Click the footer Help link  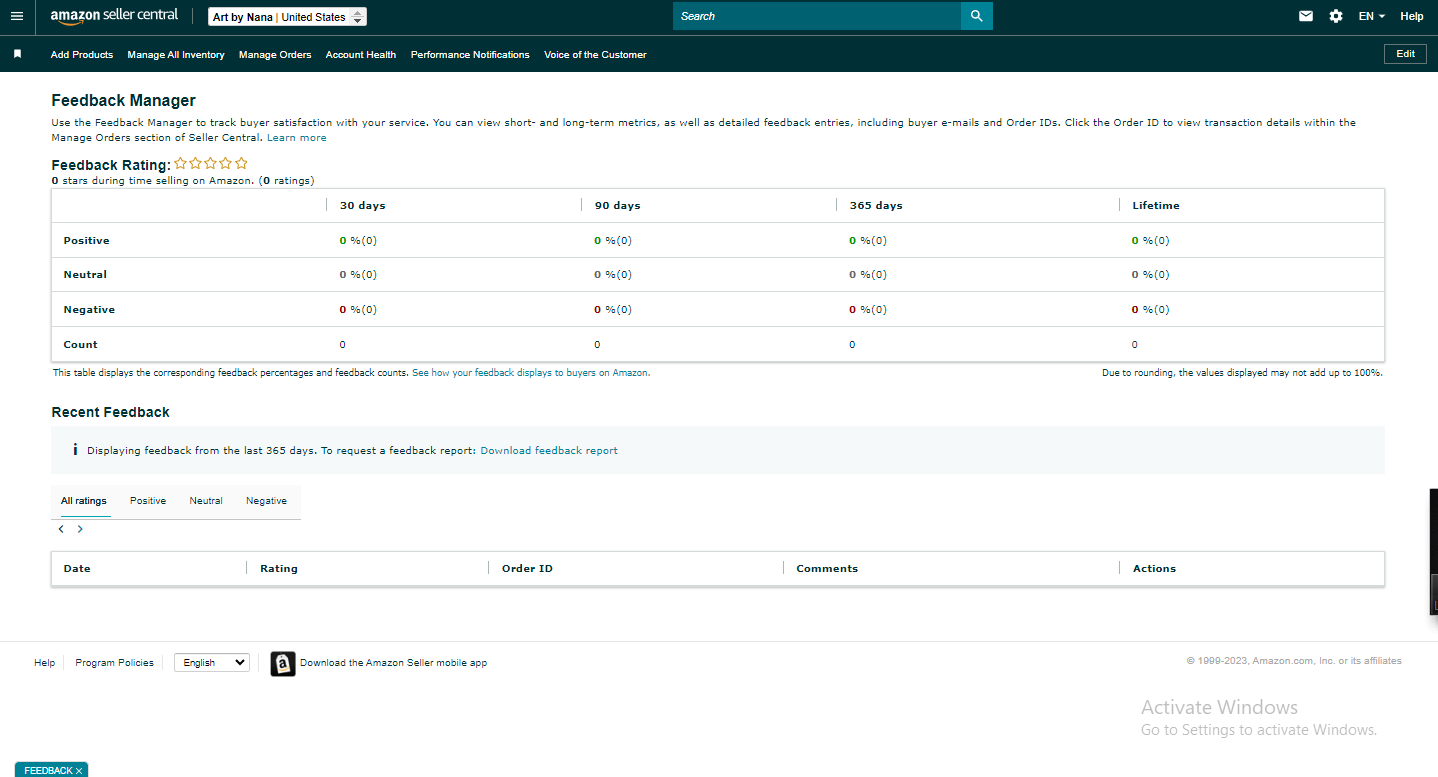coord(45,663)
